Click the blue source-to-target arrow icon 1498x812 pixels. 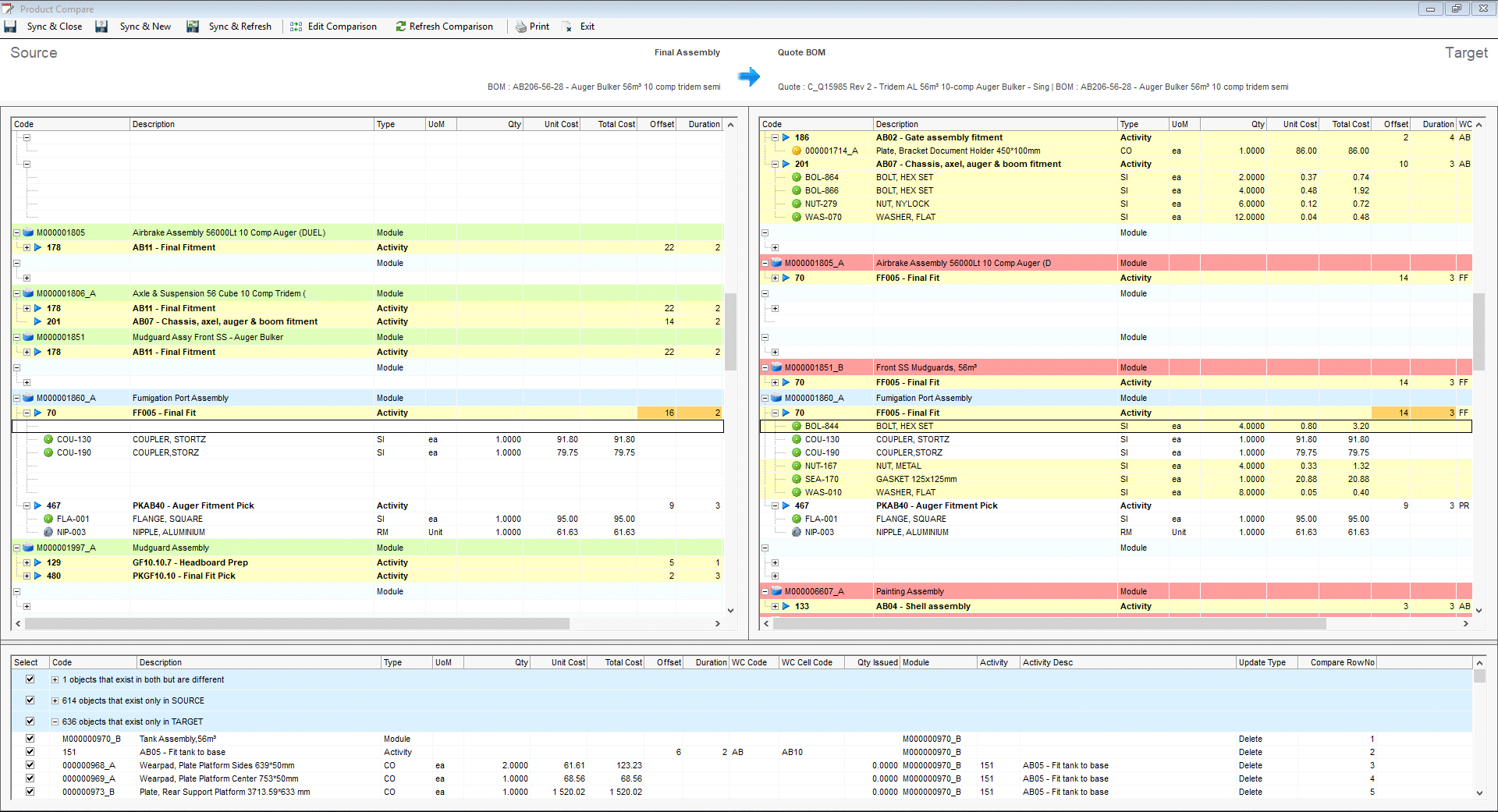749,76
